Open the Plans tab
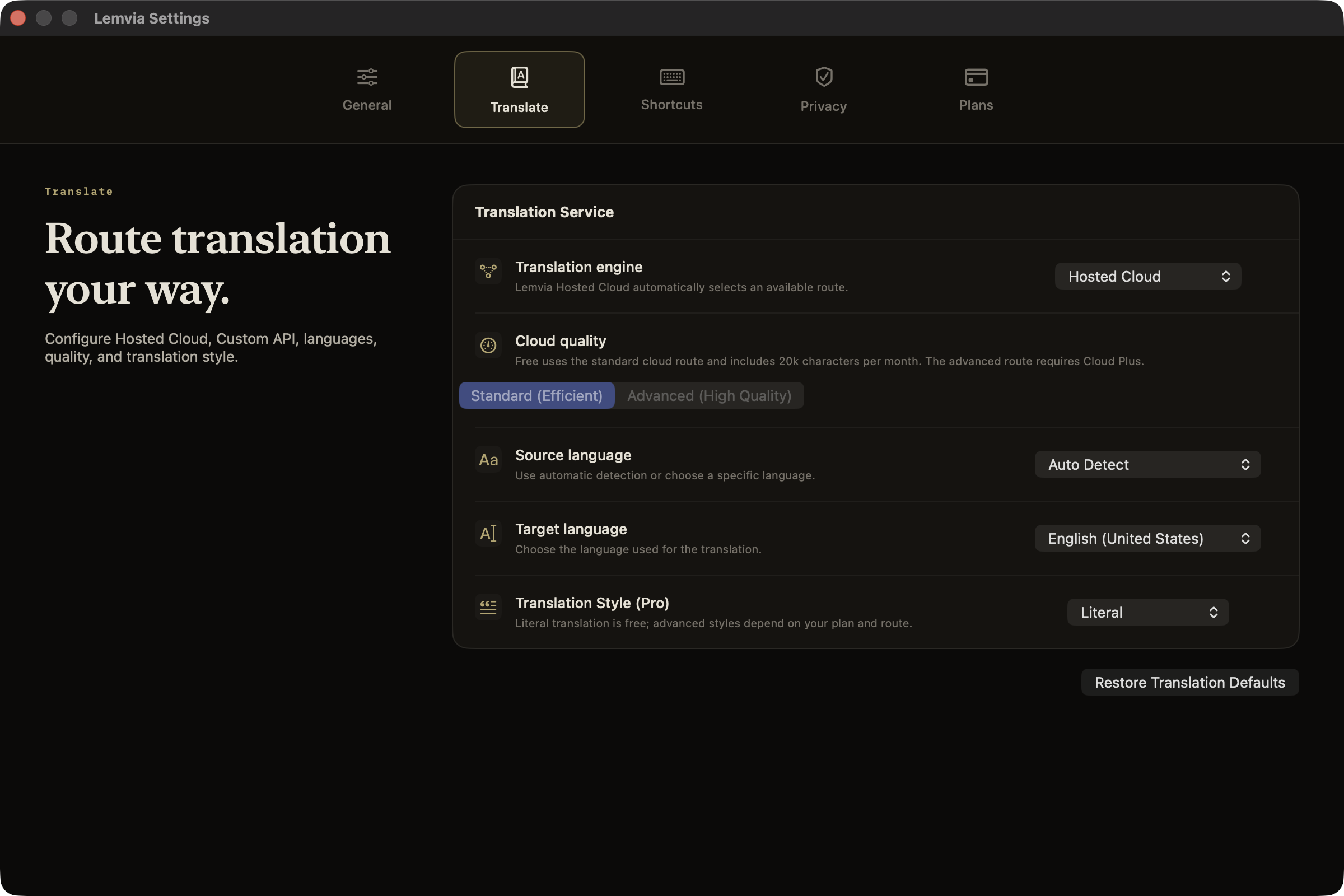This screenshot has width=1344, height=896. (976, 89)
